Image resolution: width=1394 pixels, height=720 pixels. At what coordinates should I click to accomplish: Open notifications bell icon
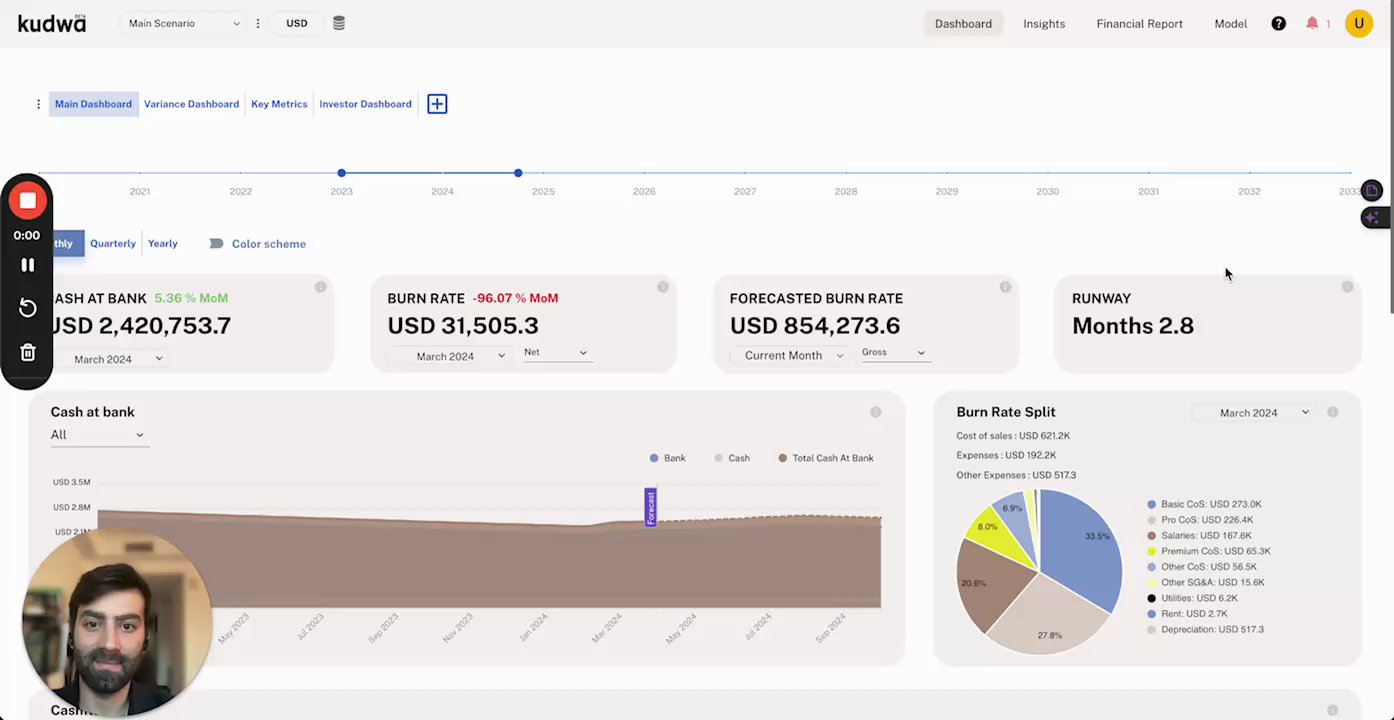[1312, 23]
